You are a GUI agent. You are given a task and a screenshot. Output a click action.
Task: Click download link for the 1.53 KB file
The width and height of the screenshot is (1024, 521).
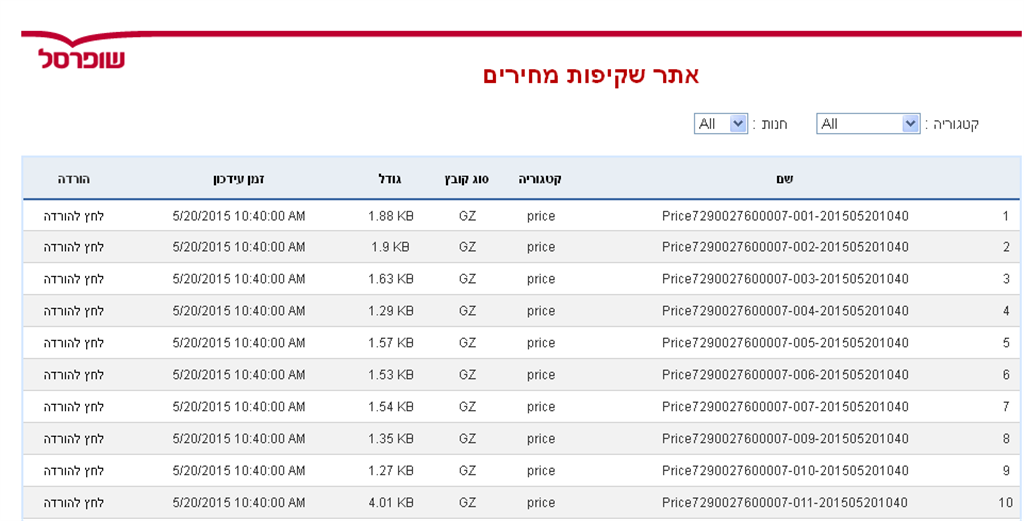click(x=74, y=375)
